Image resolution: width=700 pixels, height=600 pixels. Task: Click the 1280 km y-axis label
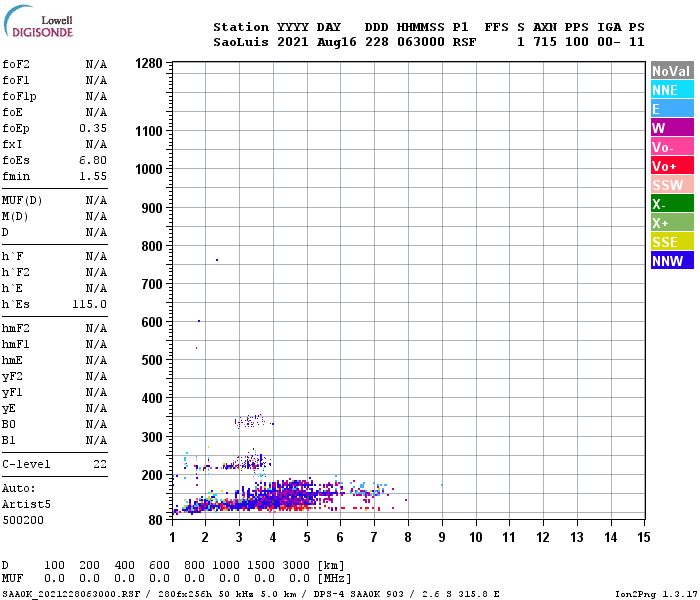[149, 63]
